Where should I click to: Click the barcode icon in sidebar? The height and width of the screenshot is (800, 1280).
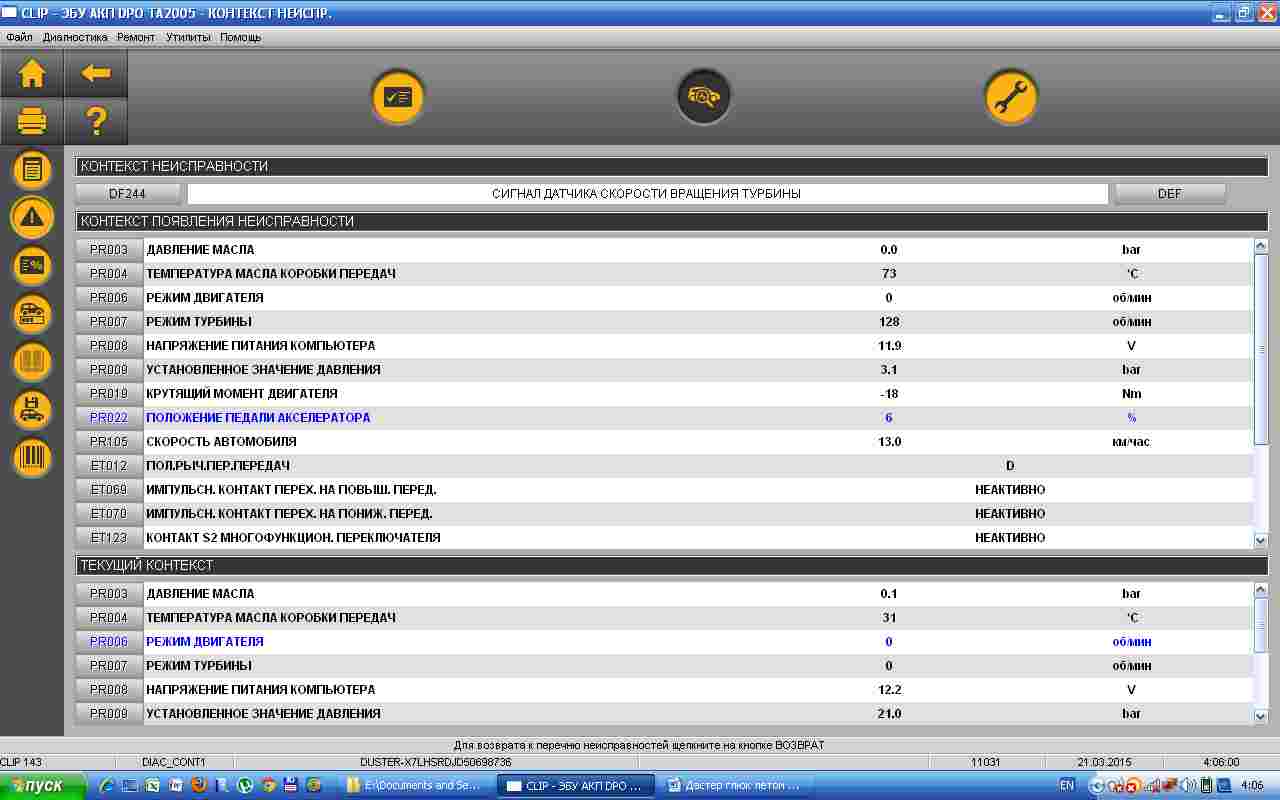click(x=32, y=457)
